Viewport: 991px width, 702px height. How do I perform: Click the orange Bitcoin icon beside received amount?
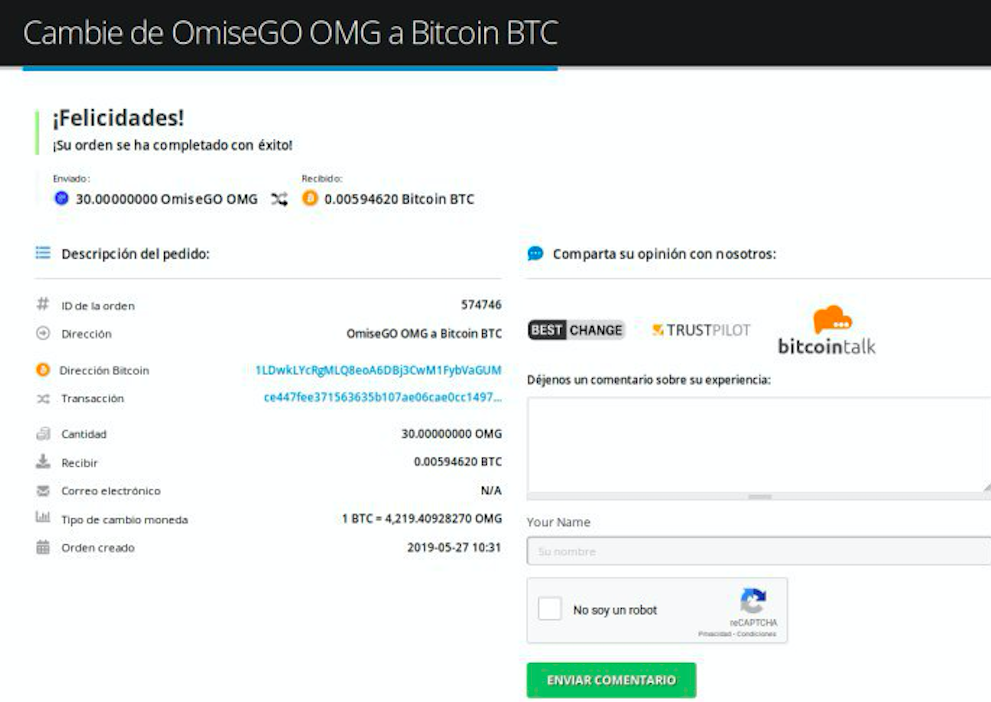click(310, 198)
